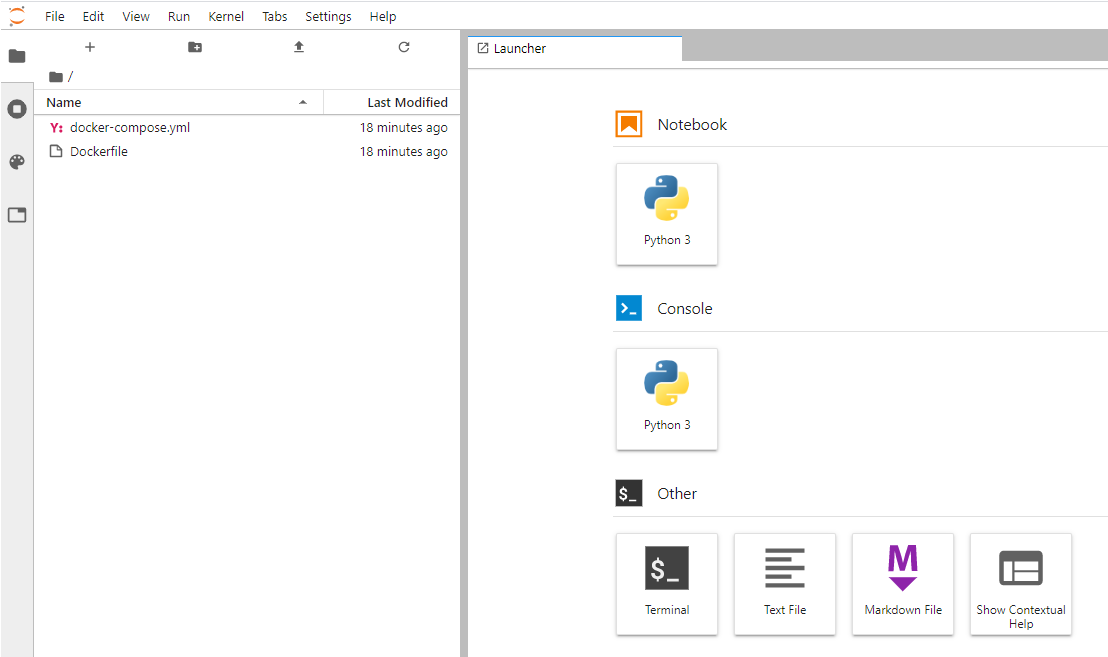Click docker-compose.yml's '18 minutes ago' timestamp
1108x657 pixels.
tap(403, 128)
